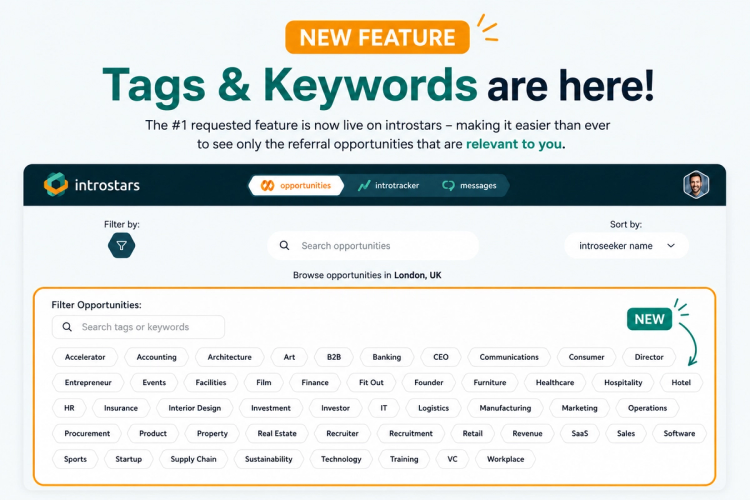
Task: Apply the Manufacturing tag filter
Action: (x=505, y=408)
